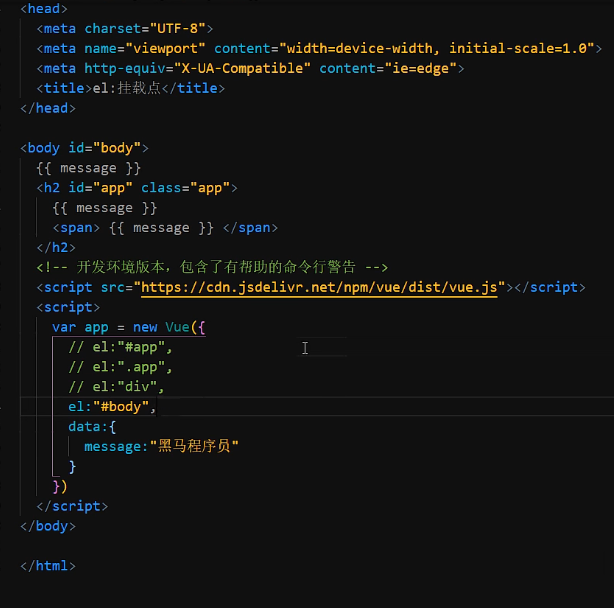Click the title text "el:挂载点"
This screenshot has height=608, width=614.
(x=127, y=88)
